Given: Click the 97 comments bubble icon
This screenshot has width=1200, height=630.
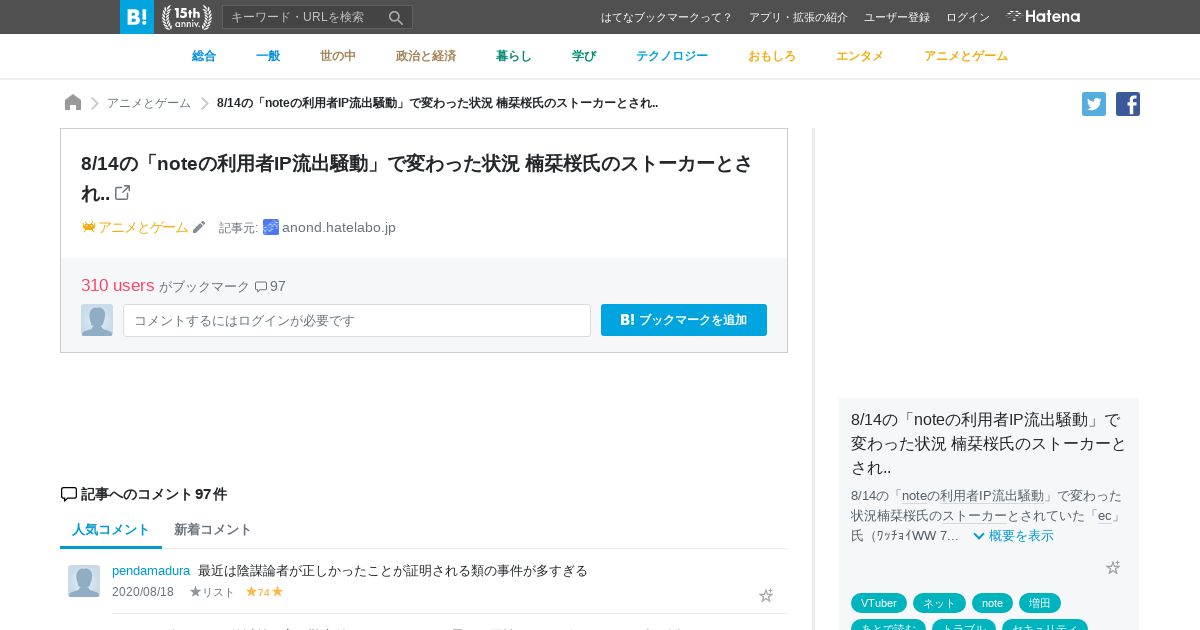Looking at the screenshot, I should [x=261, y=287].
